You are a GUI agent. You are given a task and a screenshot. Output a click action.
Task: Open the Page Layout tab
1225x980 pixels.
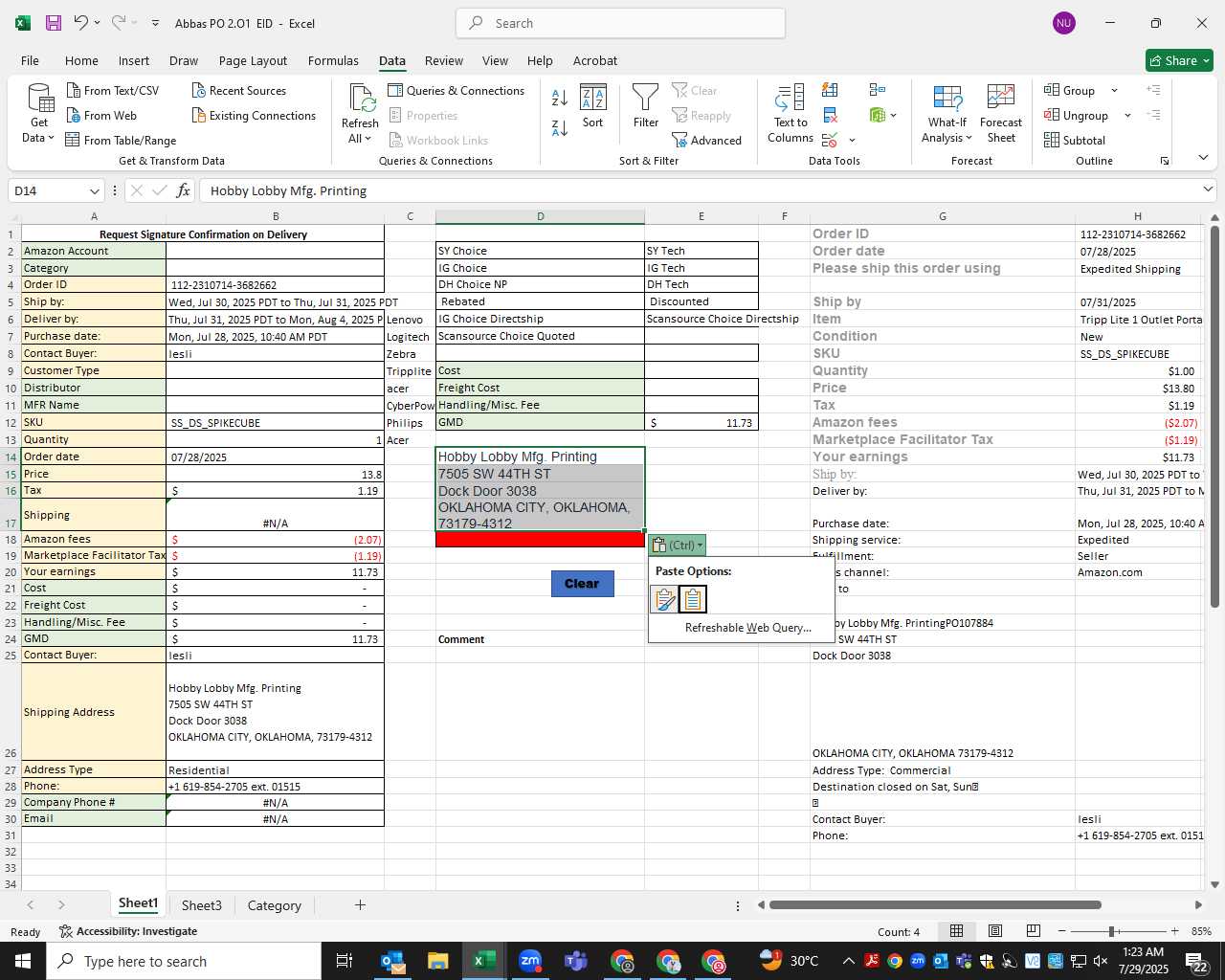253,60
